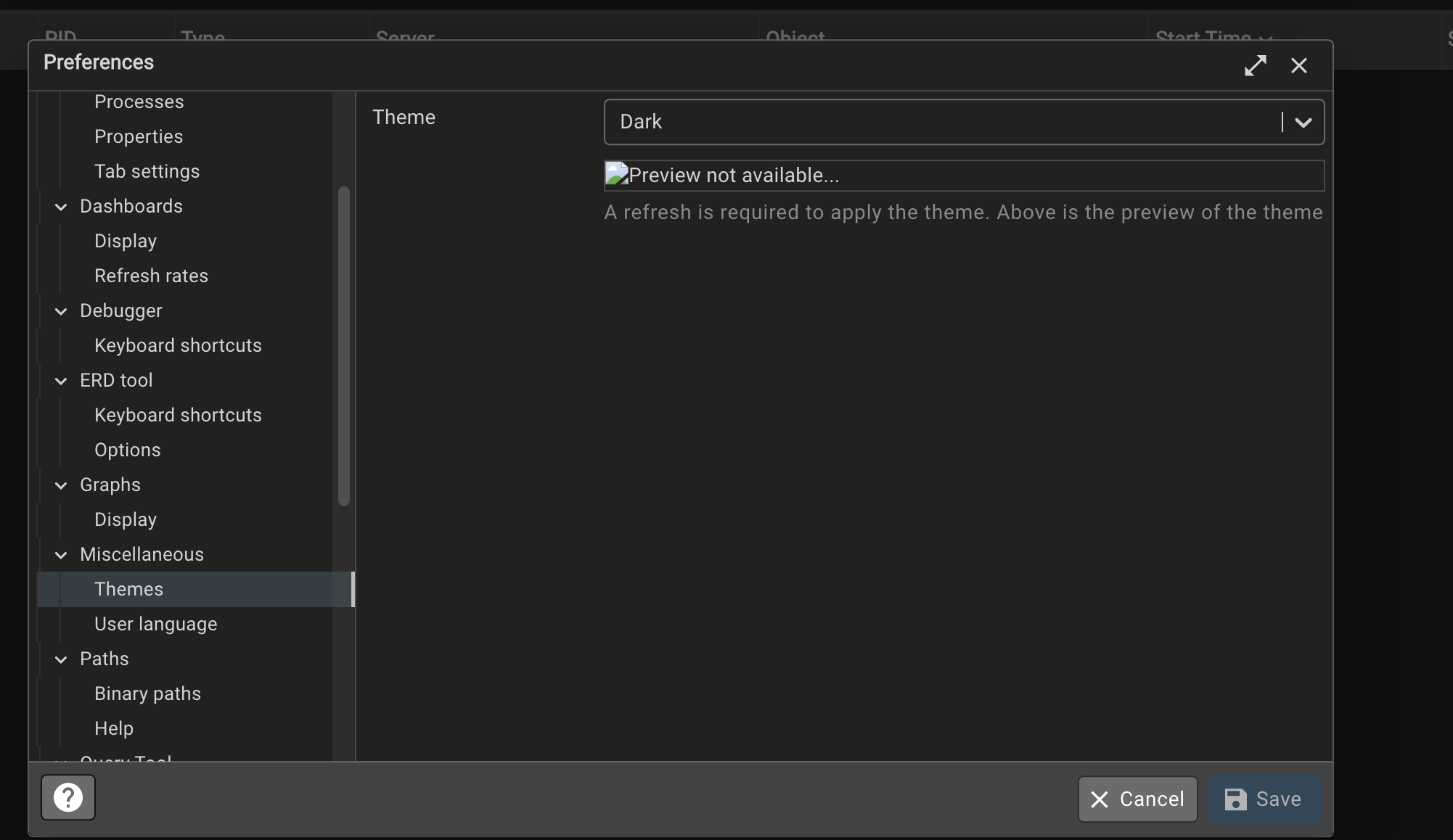Screen dimensions: 1453x840
Task: Open Options under ERD tool
Action: (128, 450)
